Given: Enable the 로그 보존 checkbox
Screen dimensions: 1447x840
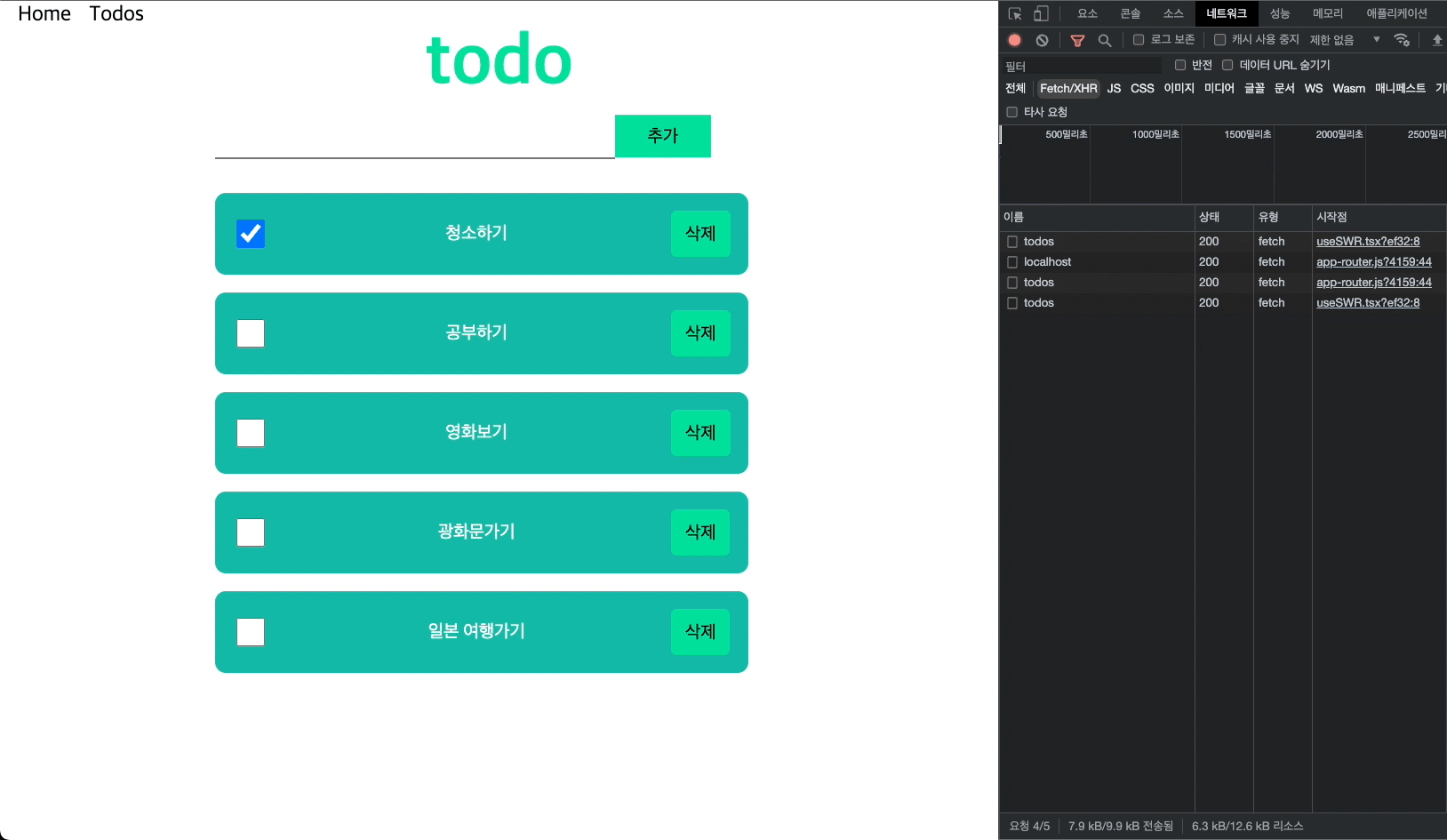Looking at the screenshot, I should 1139,40.
